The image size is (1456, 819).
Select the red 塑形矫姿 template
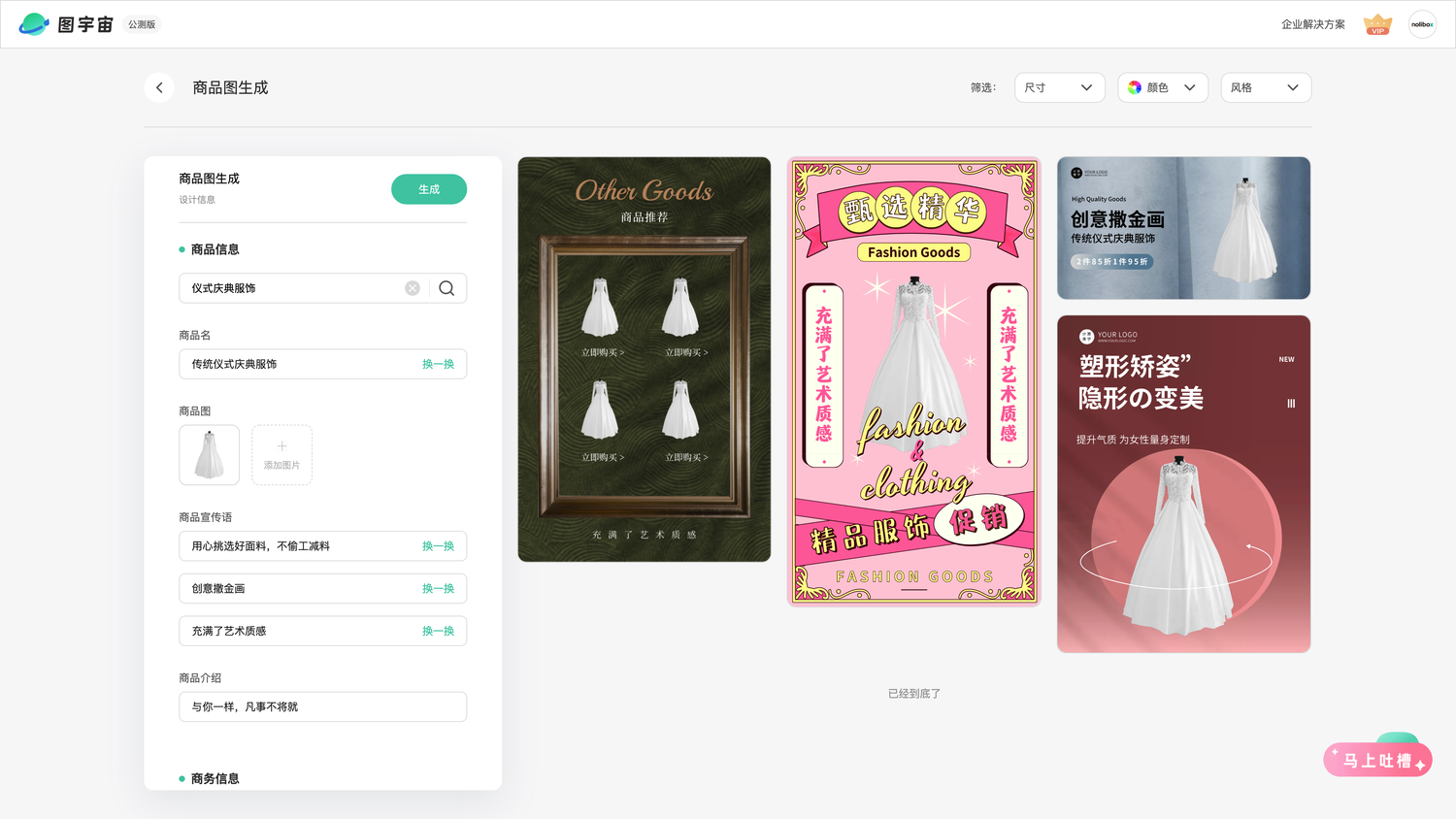1183,484
